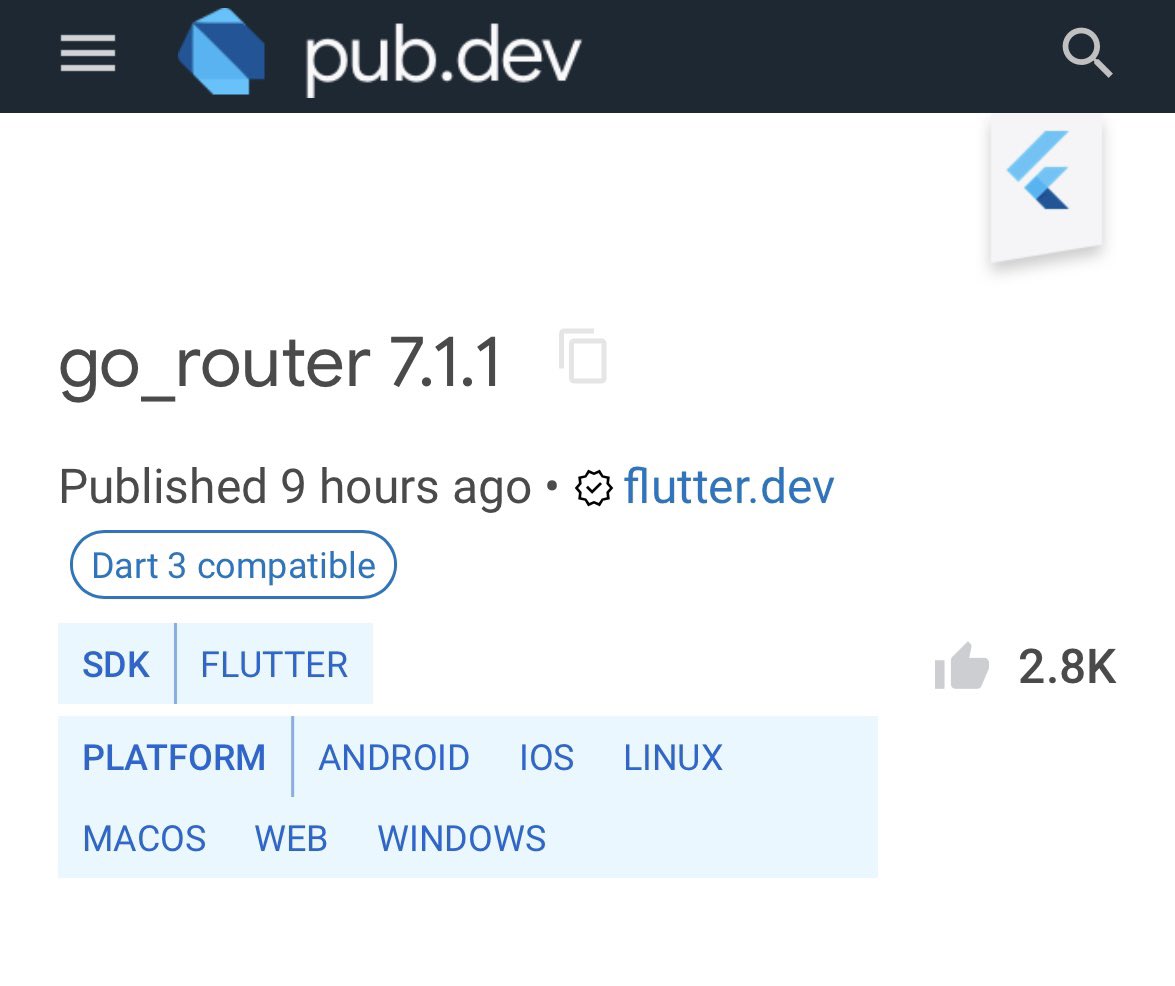This screenshot has height=986, width=1175.
Task: Click the Published 9 hours ago text
Action: coord(295,487)
